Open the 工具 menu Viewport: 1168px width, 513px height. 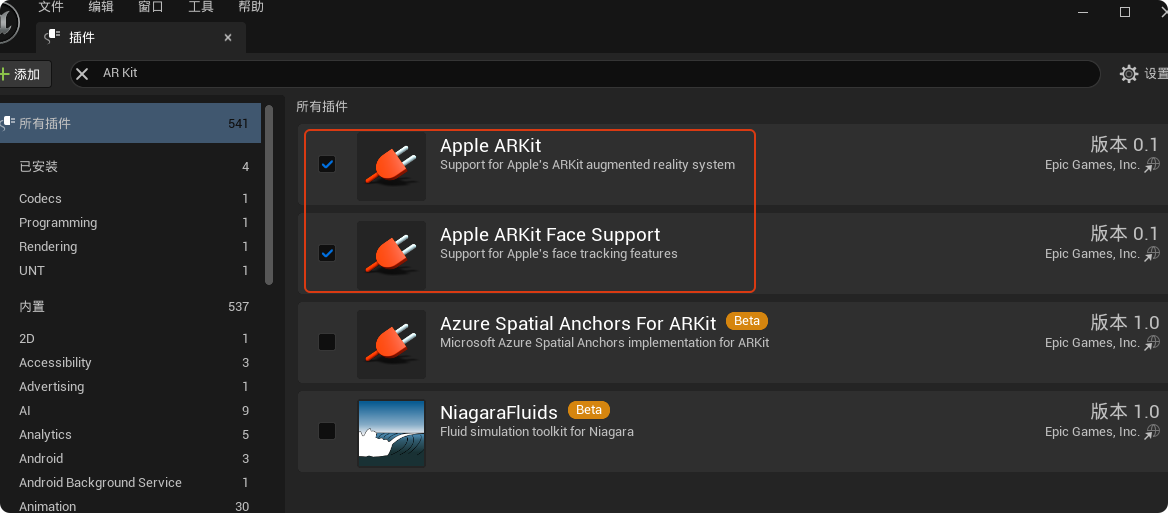pyautogui.click(x=201, y=7)
